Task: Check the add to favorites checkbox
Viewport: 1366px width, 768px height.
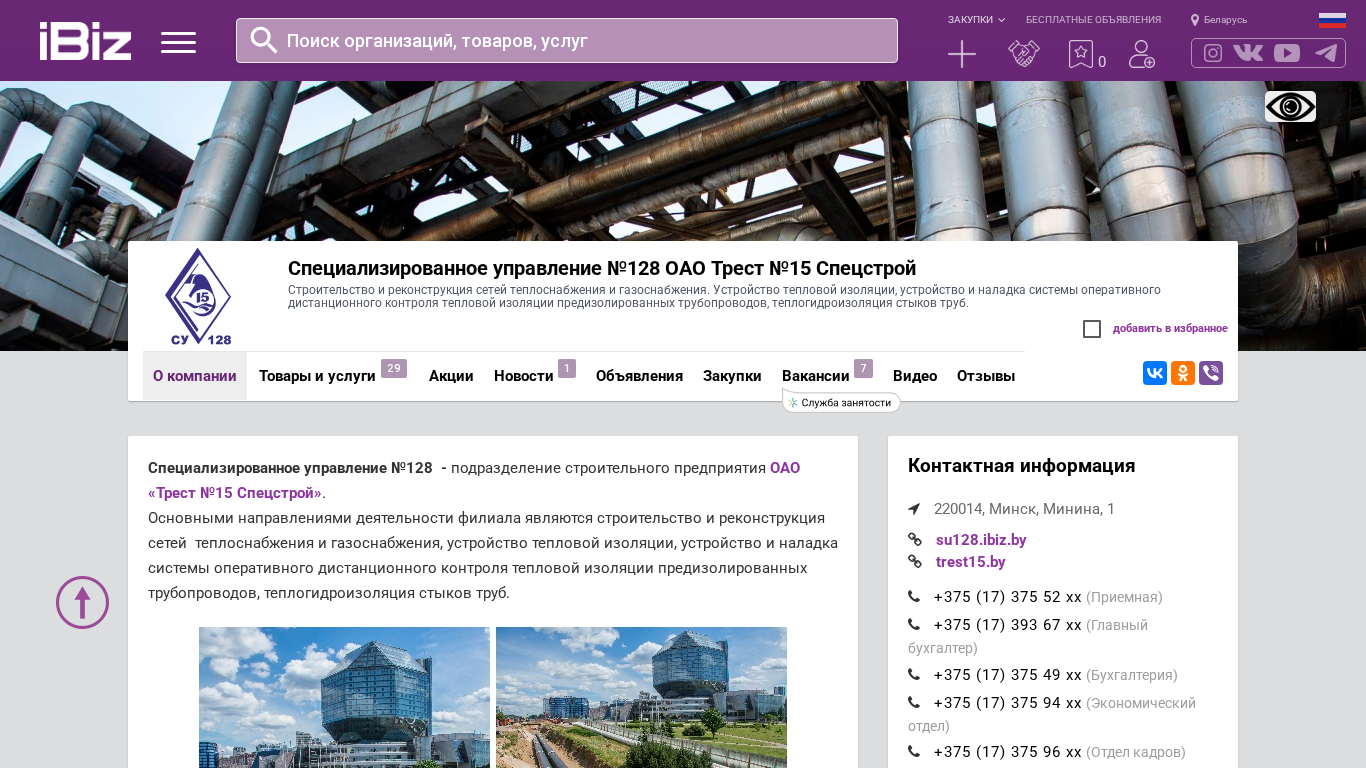Action: (x=1092, y=329)
